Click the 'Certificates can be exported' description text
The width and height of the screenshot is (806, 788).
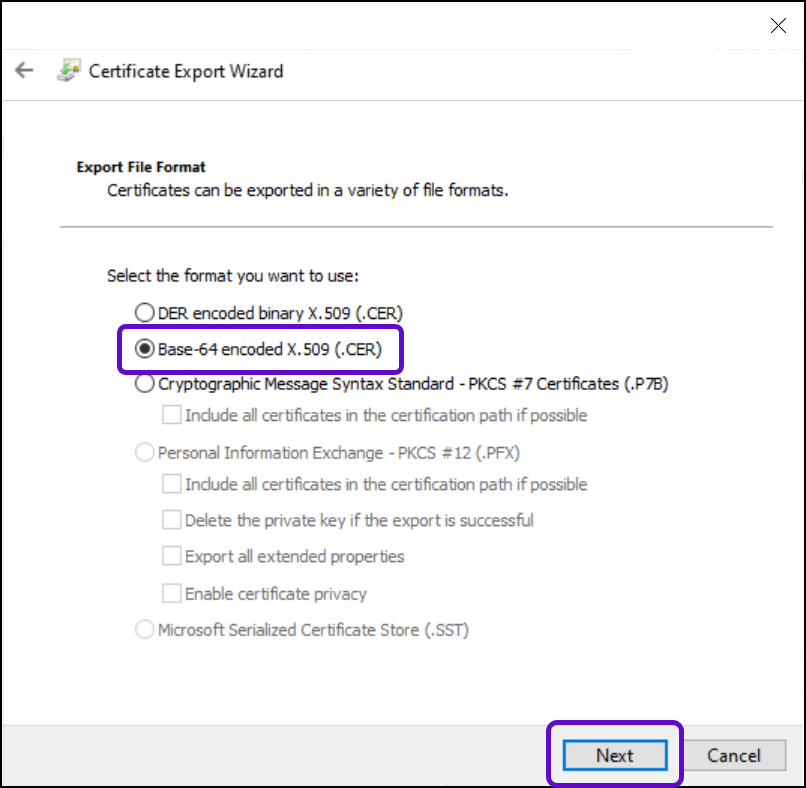[308, 189]
